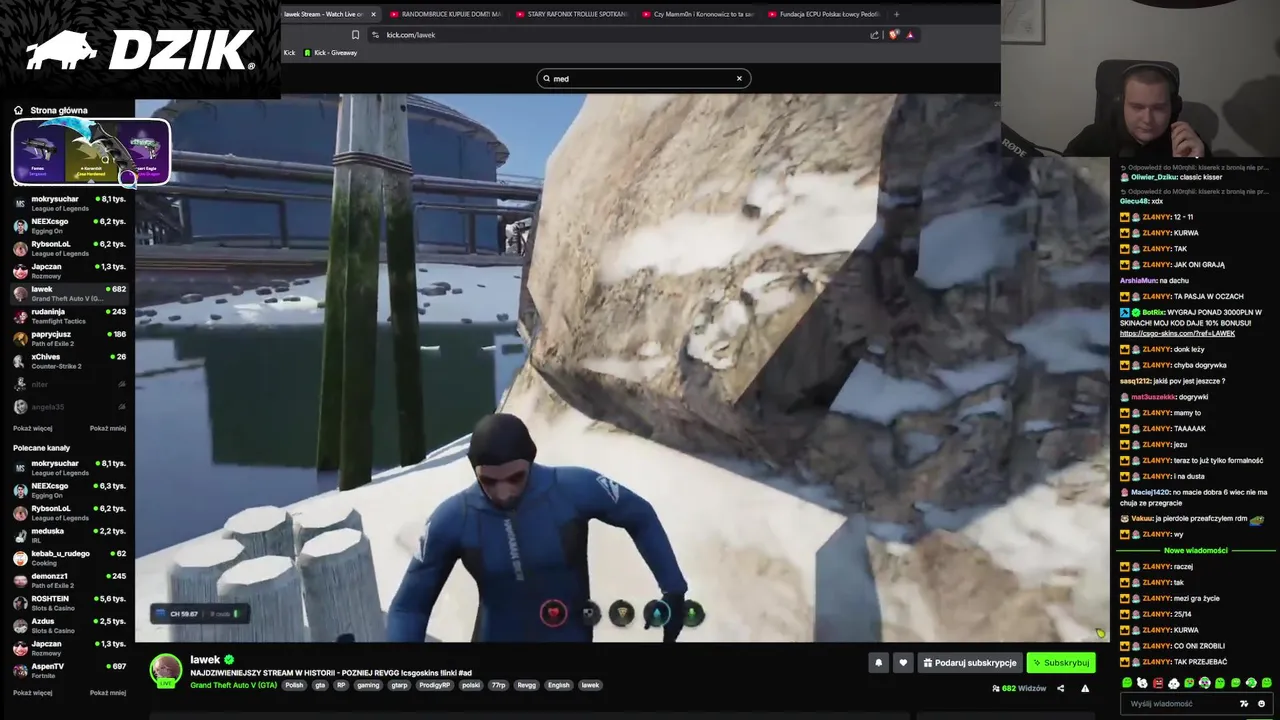The width and height of the screenshot is (1280, 720).
Task: Switch to the Czy Mamm0n i Kononowicz tab
Action: pos(697,14)
